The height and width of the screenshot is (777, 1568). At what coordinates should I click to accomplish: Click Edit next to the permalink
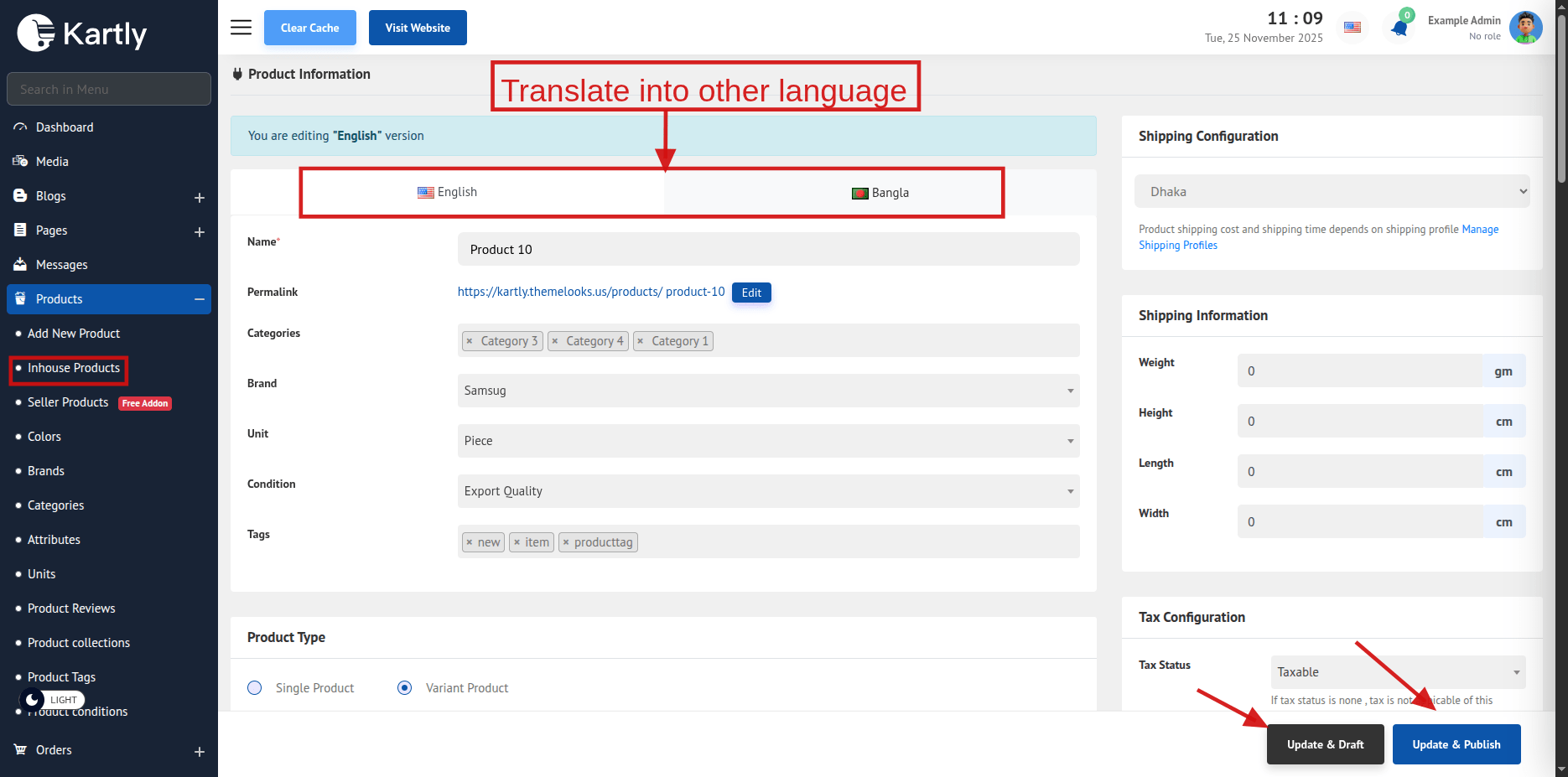[751, 293]
